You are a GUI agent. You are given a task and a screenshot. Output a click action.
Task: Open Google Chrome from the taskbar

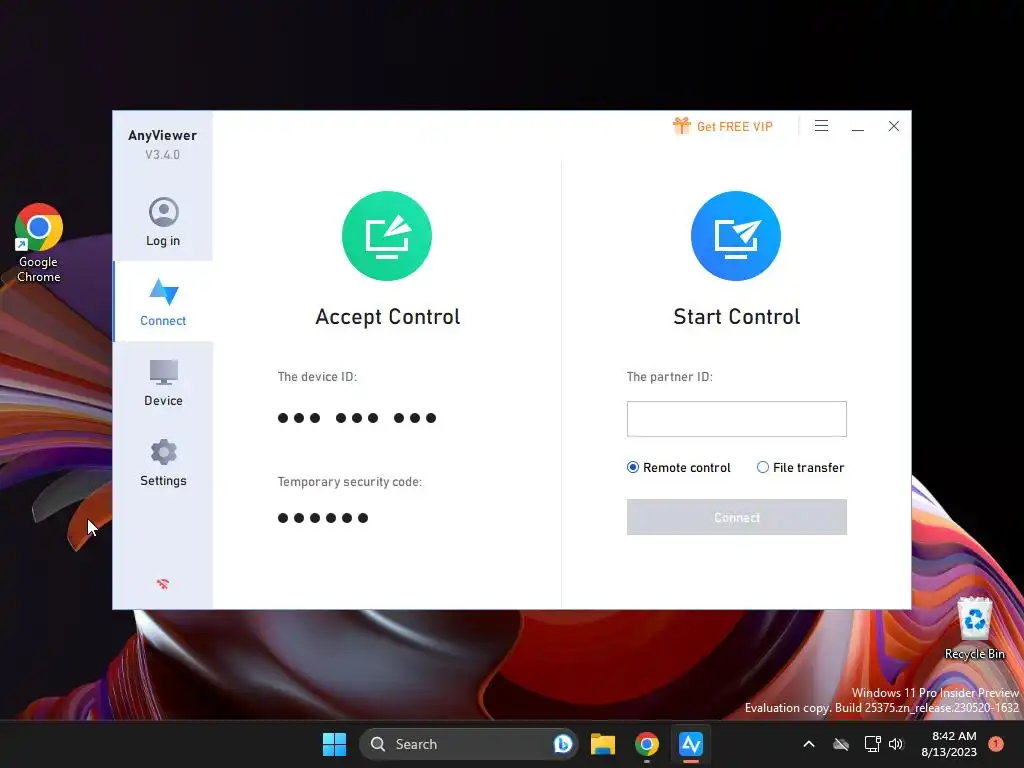(647, 744)
